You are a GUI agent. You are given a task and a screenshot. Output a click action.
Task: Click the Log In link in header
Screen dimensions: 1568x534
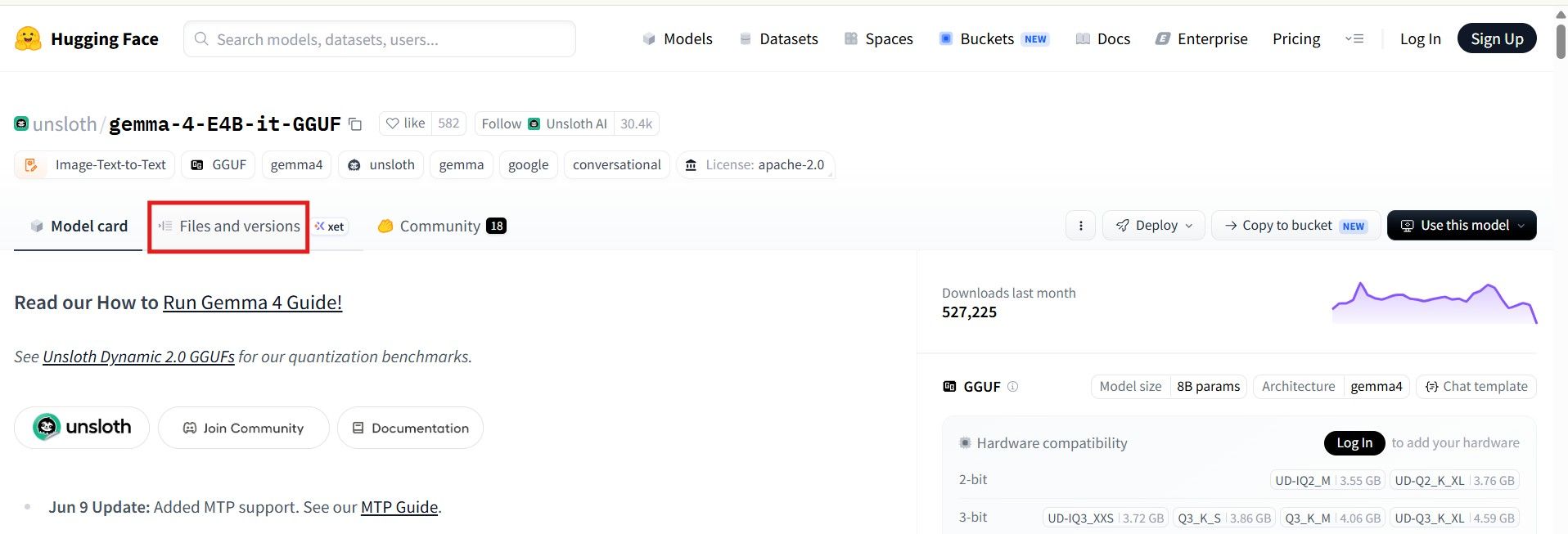(1420, 38)
